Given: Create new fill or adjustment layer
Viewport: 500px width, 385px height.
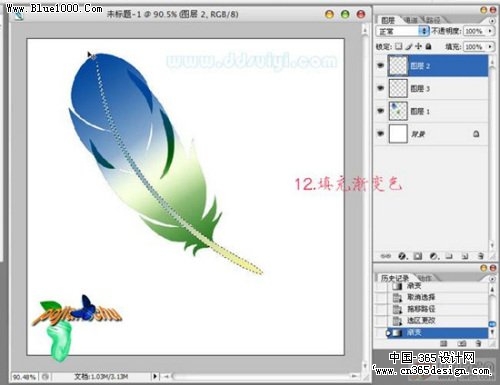Looking at the screenshot, I should (x=434, y=256).
